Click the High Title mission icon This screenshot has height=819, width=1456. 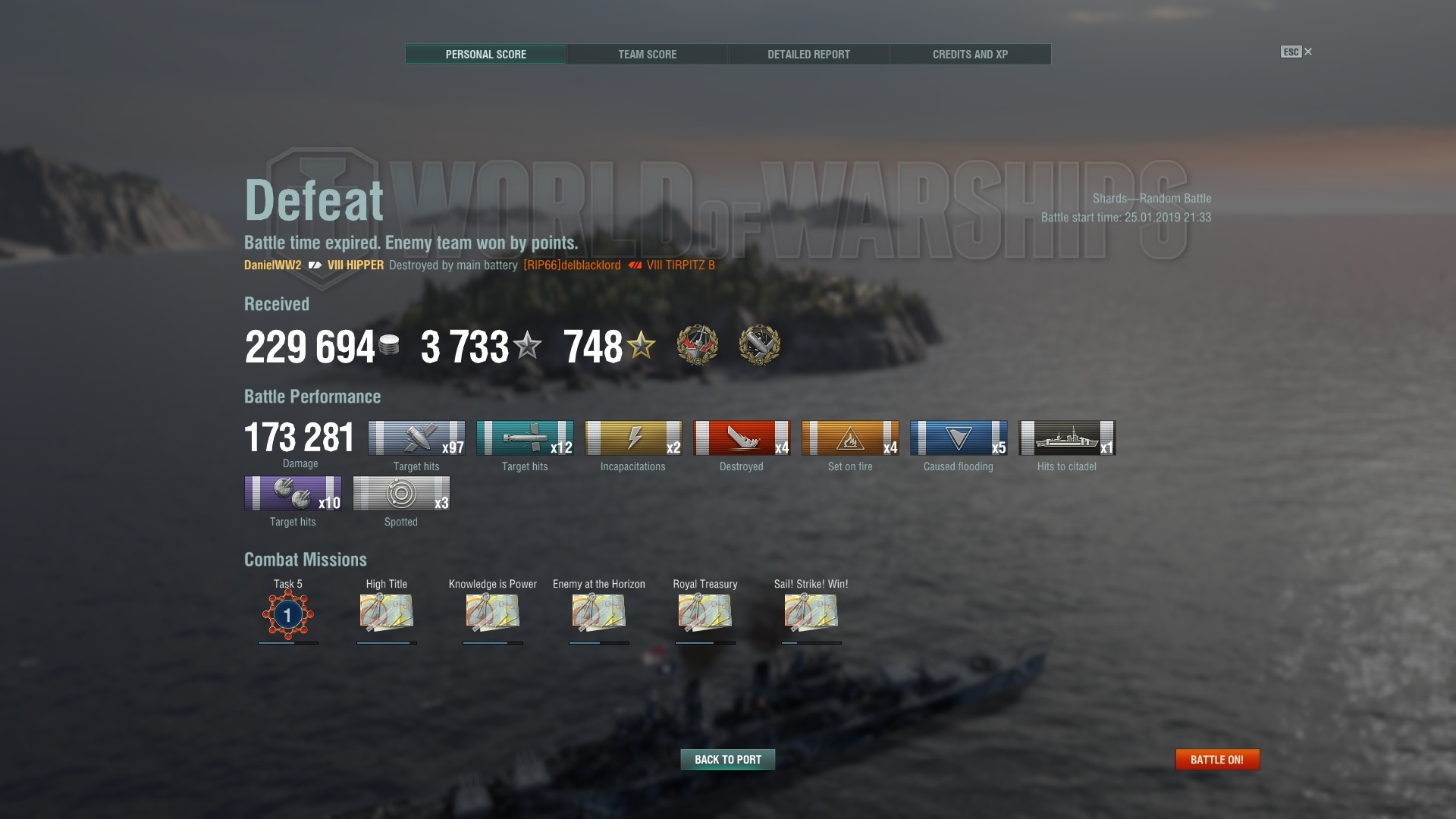pos(387,613)
